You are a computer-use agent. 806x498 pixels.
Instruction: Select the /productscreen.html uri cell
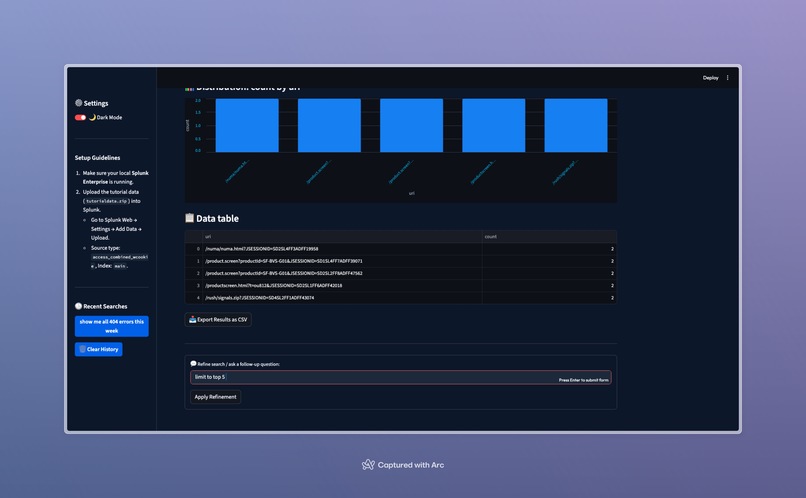point(342,285)
